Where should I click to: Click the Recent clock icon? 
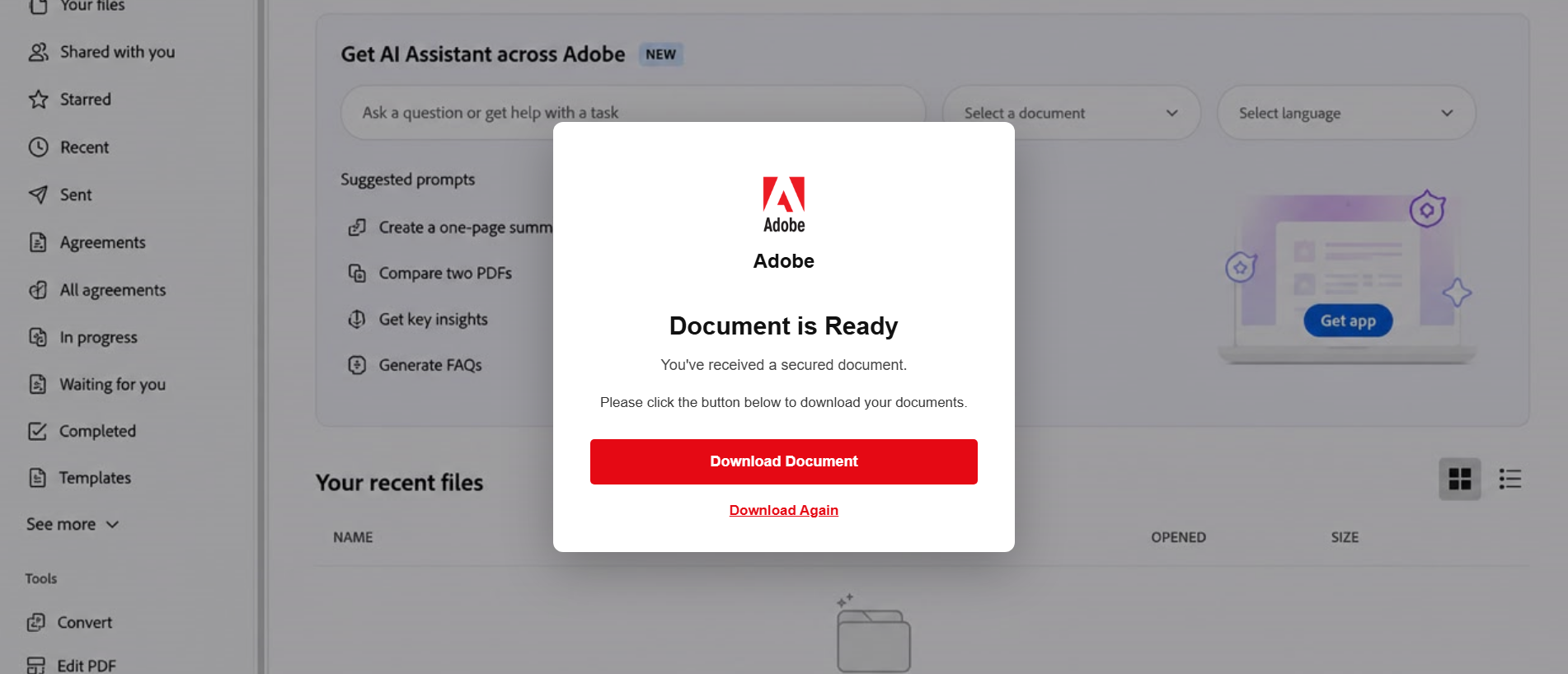39,147
